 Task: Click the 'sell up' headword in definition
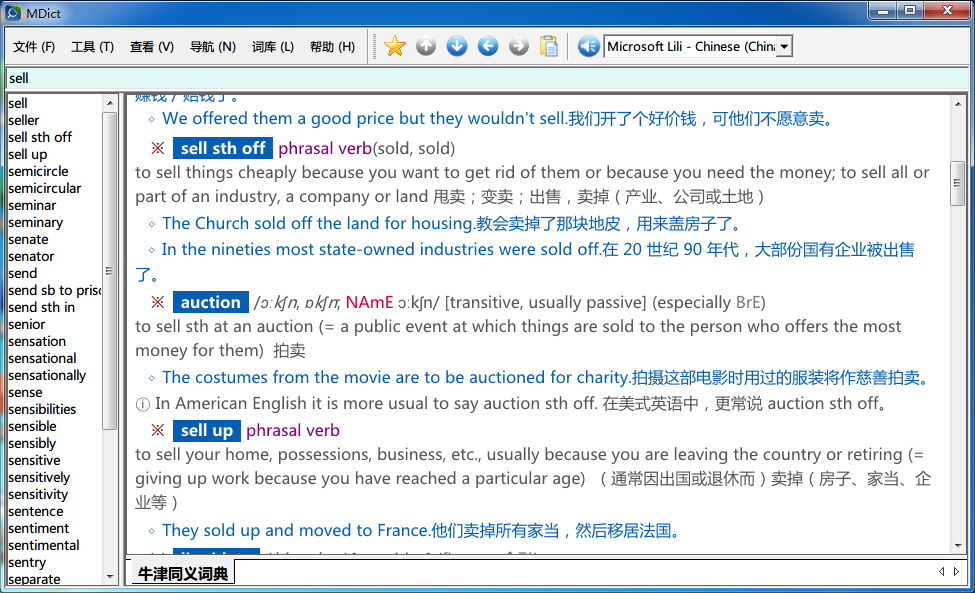[206, 430]
